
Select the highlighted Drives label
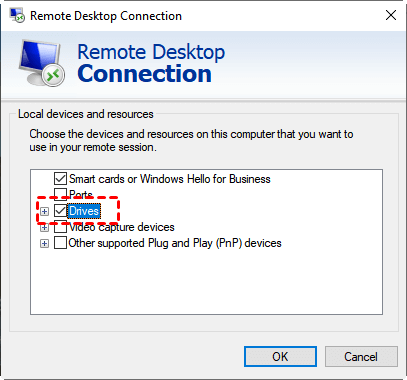(84, 211)
